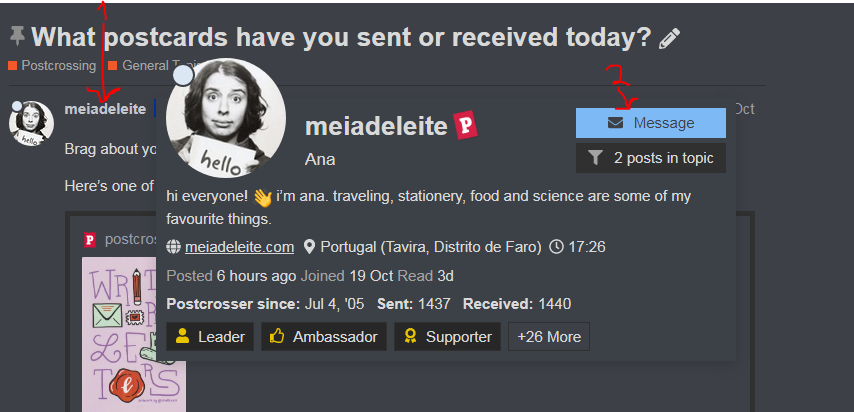
Task: Click the envelope icon in Message button
Action: coord(615,123)
